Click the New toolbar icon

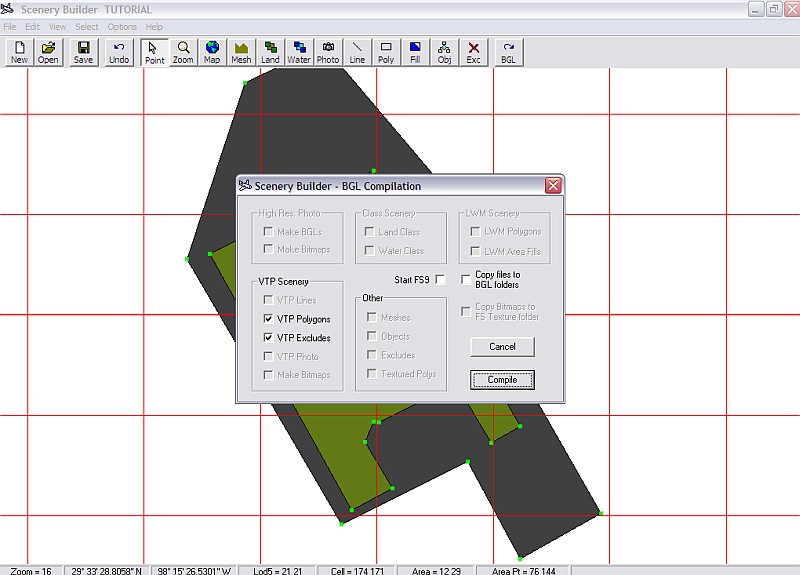coord(19,52)
